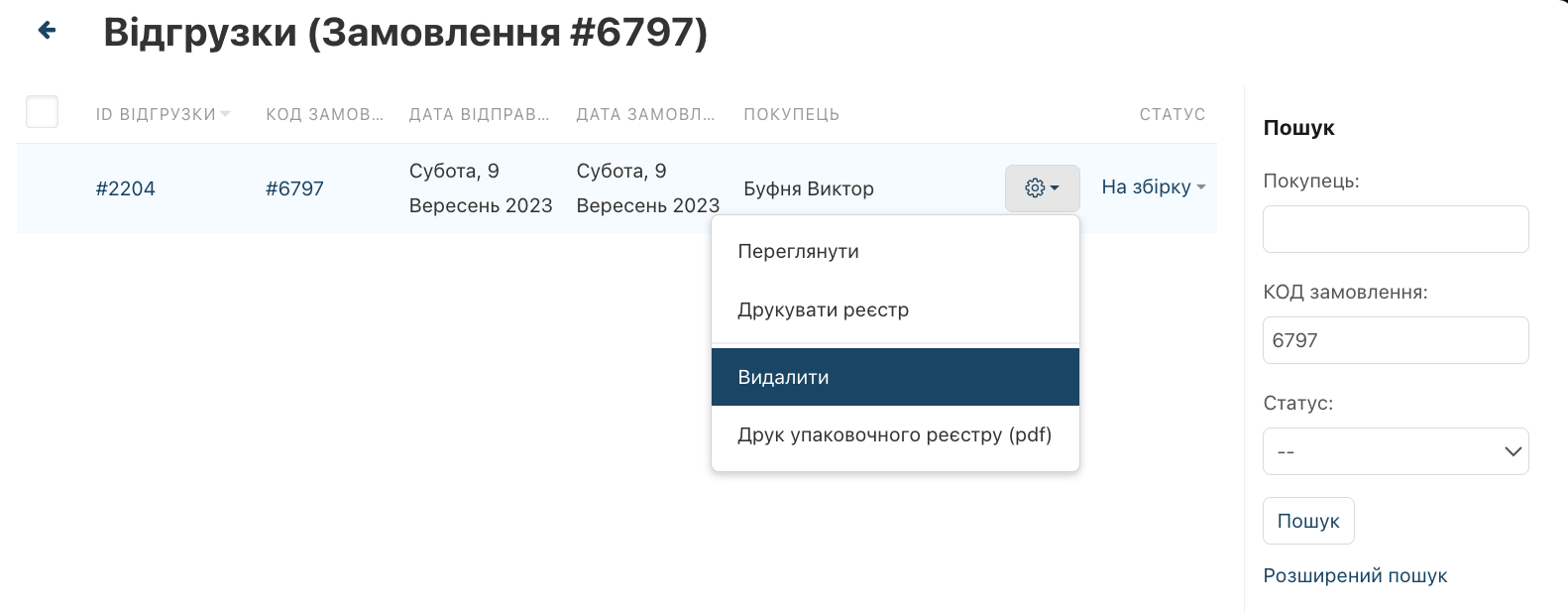Sort by ID ВІДГРУЗКИ column header
The width and height of the screenshot is (1568, 613).
157,114
